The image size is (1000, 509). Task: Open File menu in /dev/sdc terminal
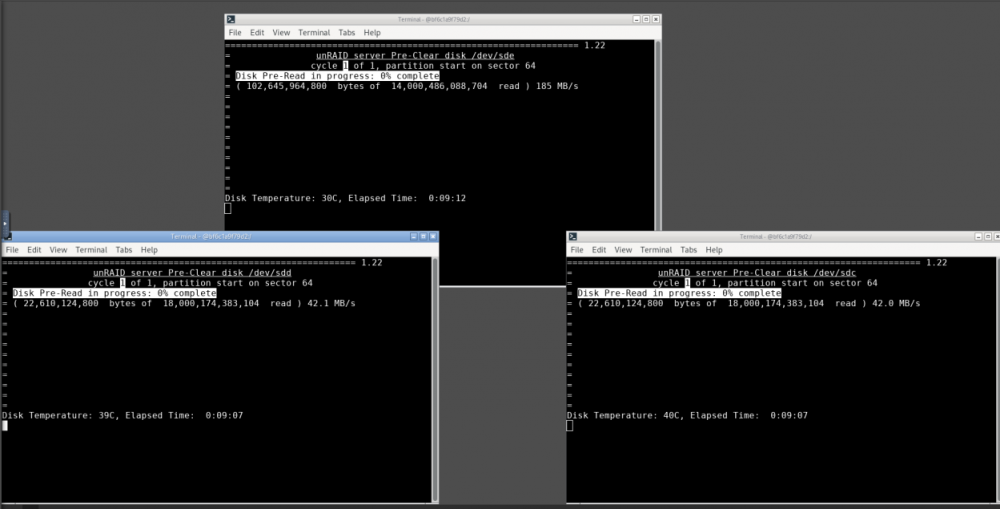pos(577,250)
